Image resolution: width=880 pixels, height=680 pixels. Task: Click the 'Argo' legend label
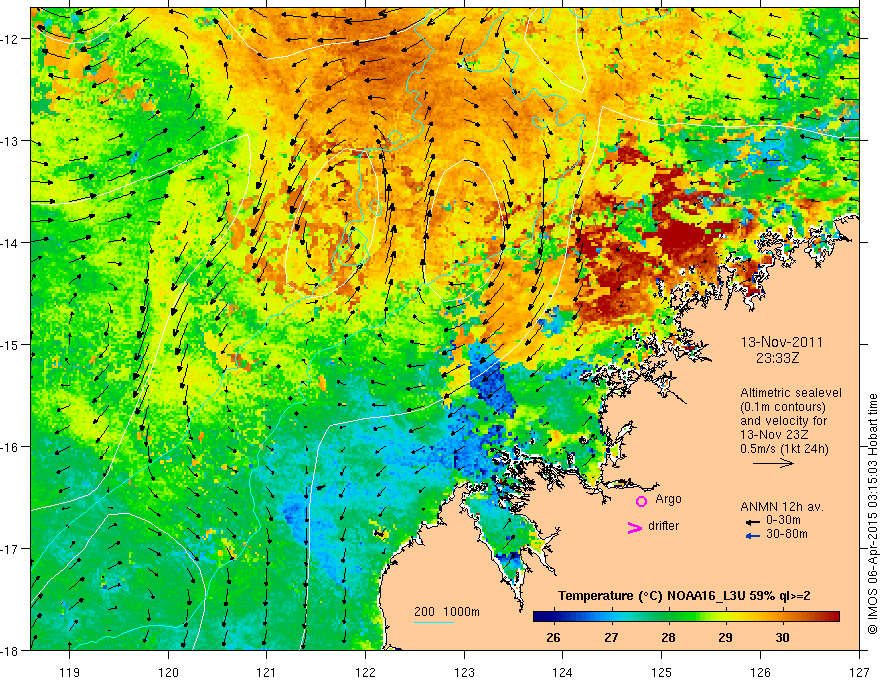click(x=668, y=499)
